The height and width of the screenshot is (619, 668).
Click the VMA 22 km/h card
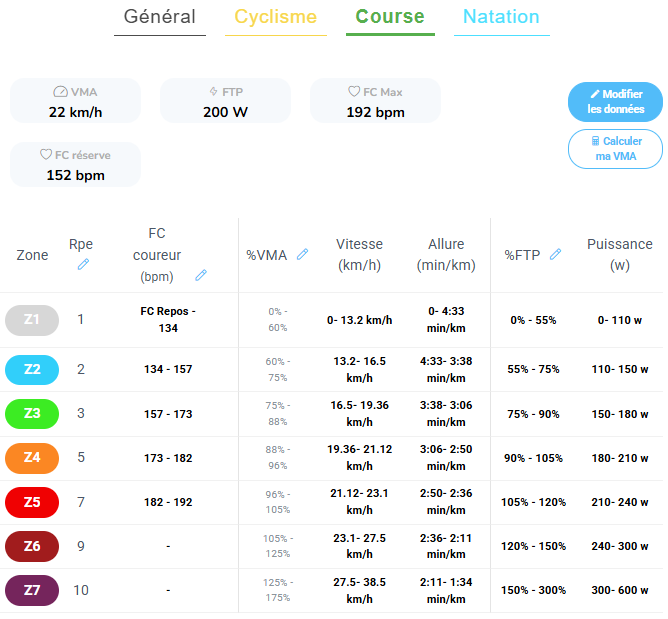click(x=75, y=101)
